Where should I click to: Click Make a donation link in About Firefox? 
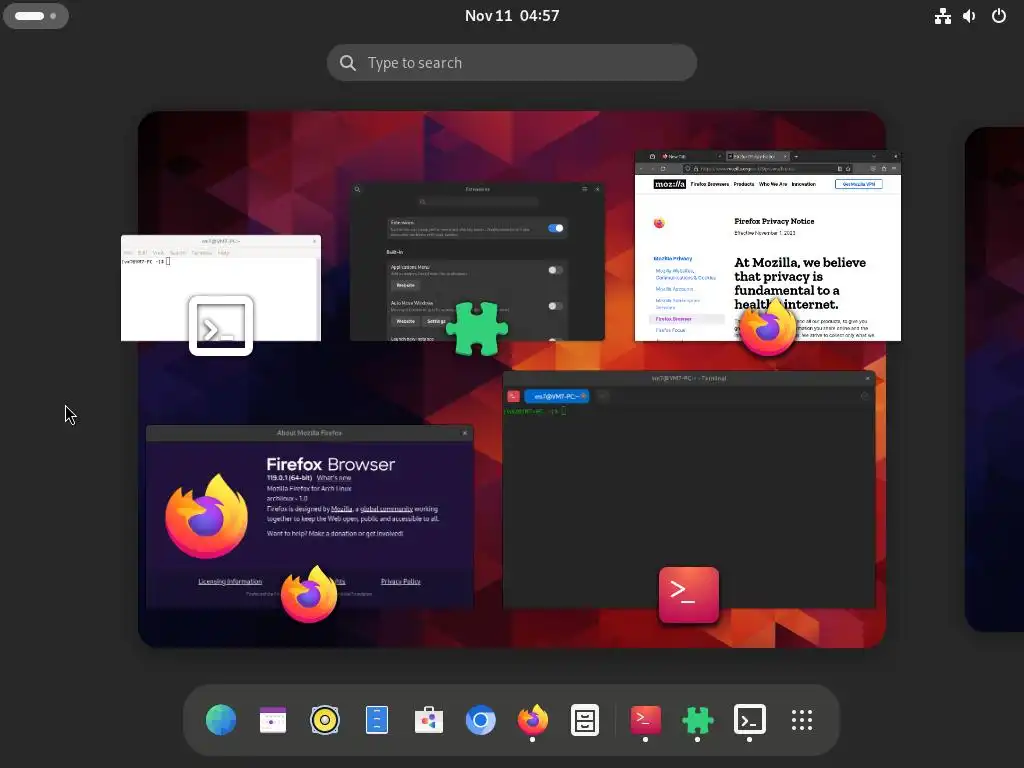tap(335, 534)
